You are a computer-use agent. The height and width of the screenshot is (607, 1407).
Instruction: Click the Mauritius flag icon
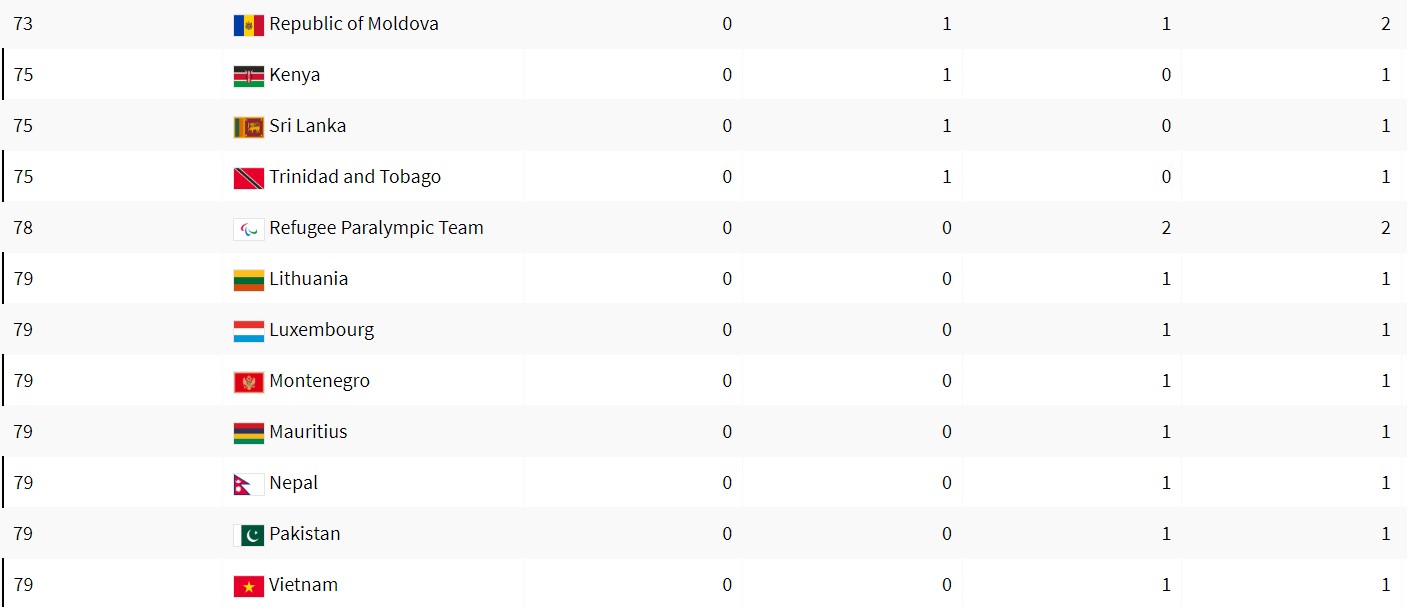[x=248, y=433]
